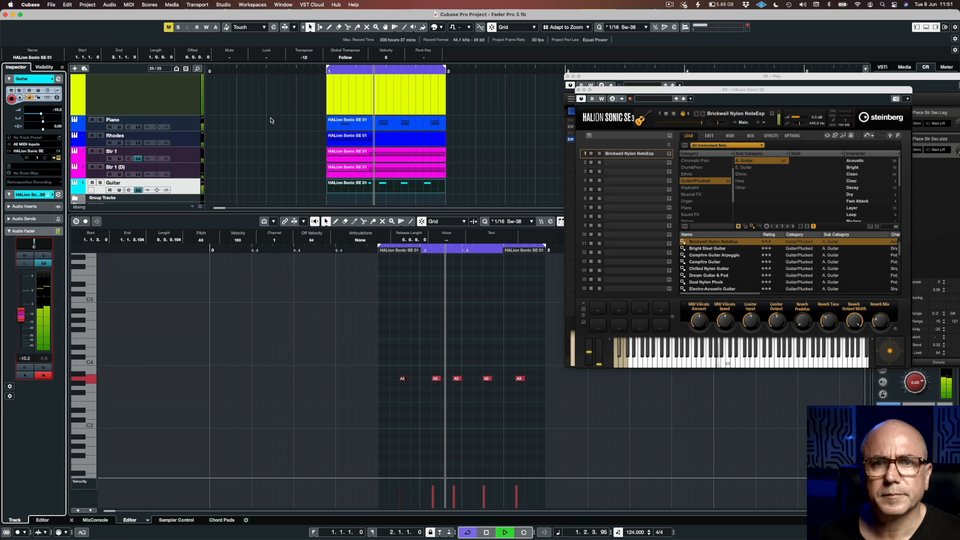Viewport: 960px width, 540px height.
Task: Solo the Guitar track
Action: tap(100, 182)
